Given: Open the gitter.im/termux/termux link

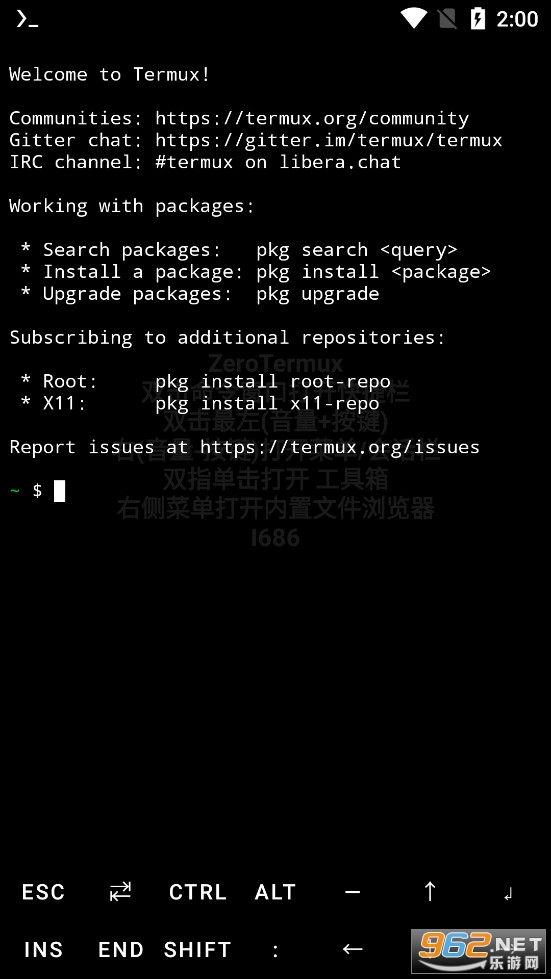Looking at the screenshot, I should point(329,140).
